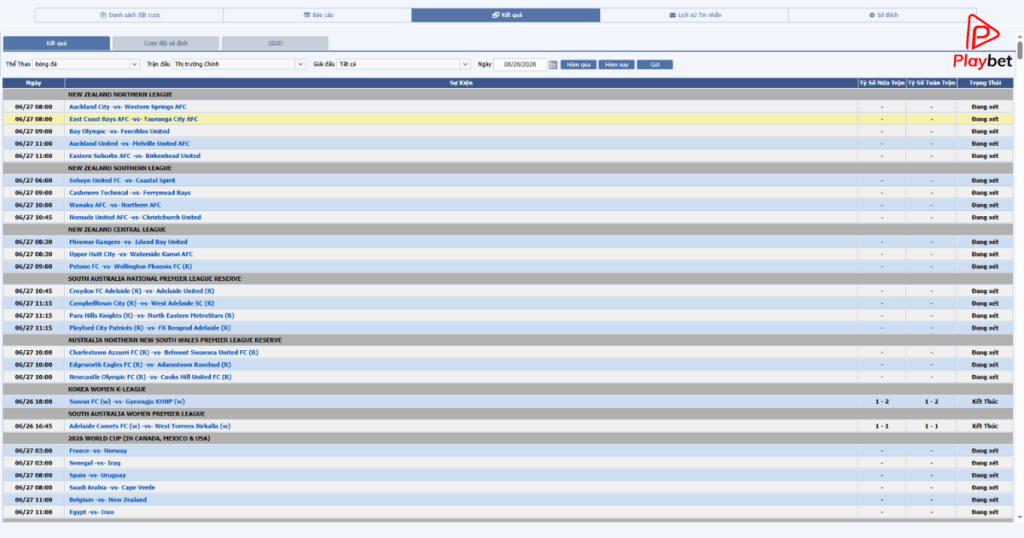Expand the Thể Thao sport dropdown
This screenshot has width=1024, height=538.
[86, 65]
